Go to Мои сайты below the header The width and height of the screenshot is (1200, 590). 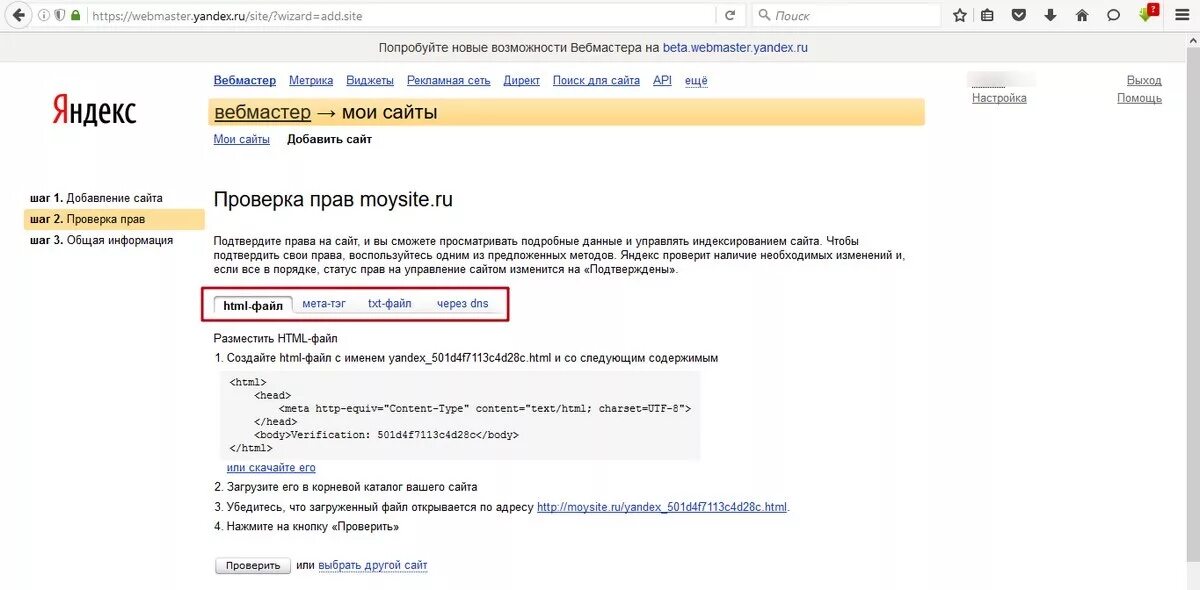(x=242, y=139)
